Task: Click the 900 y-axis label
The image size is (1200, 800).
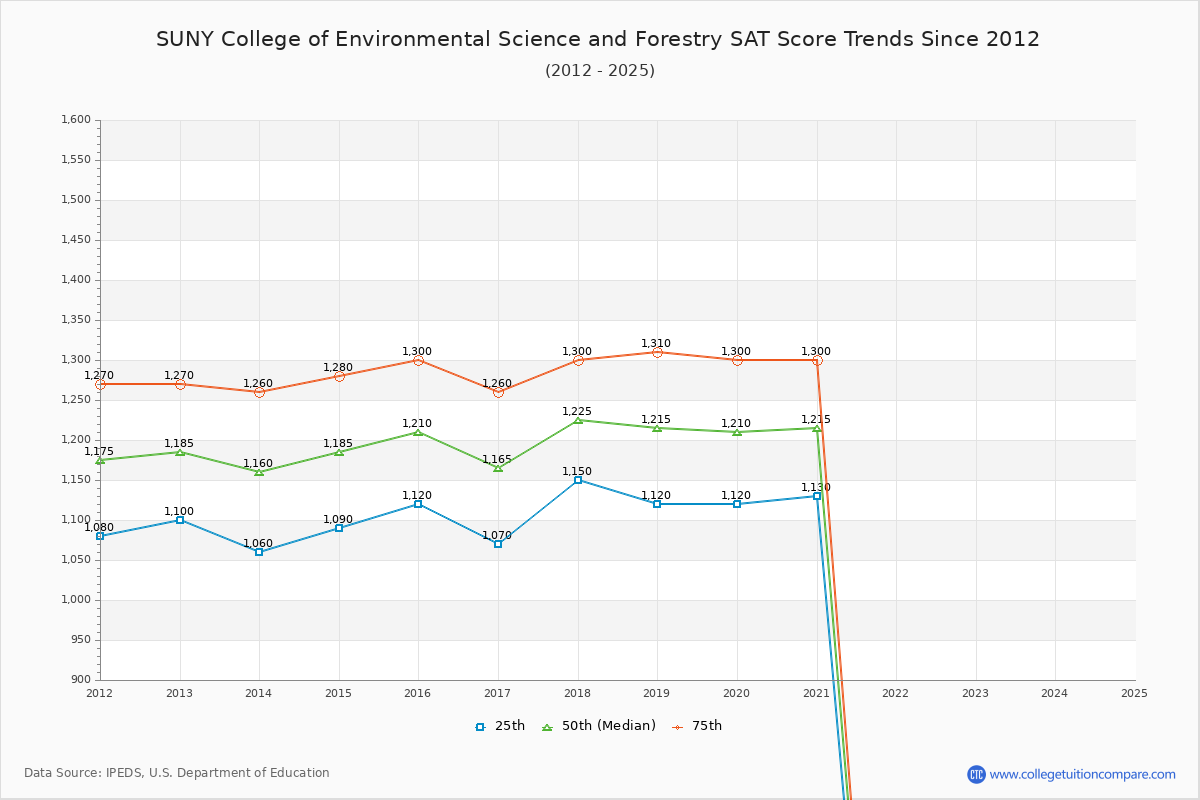Action: click(81, 680)
